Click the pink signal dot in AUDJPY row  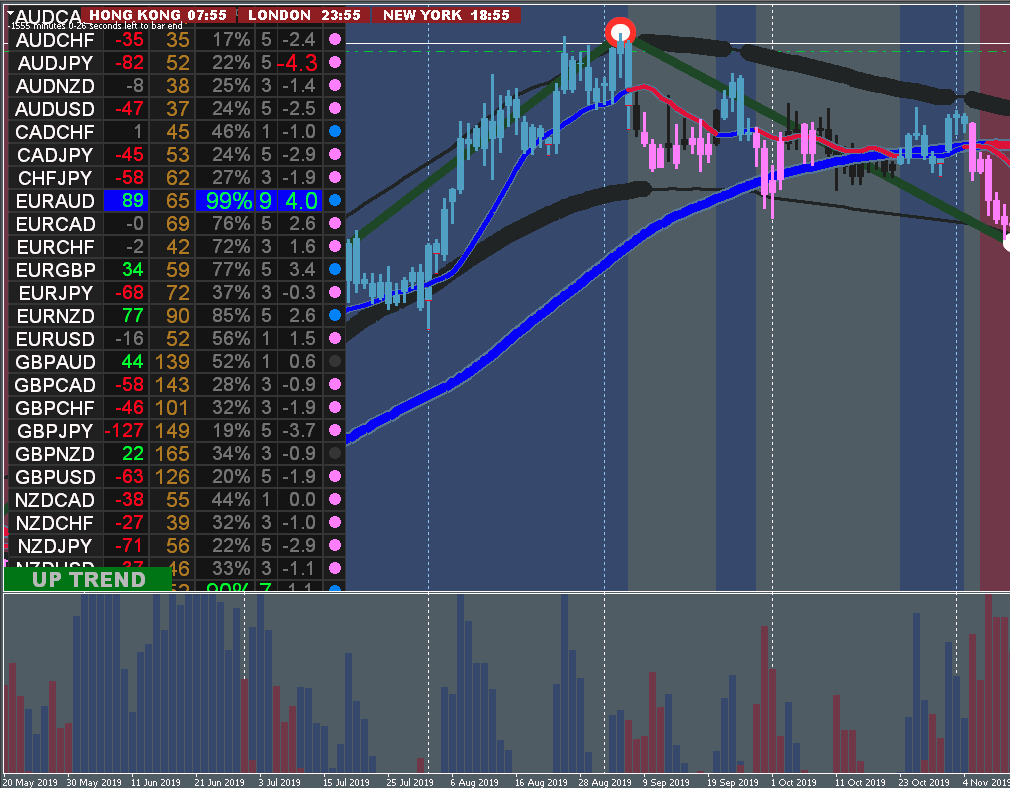335,62
